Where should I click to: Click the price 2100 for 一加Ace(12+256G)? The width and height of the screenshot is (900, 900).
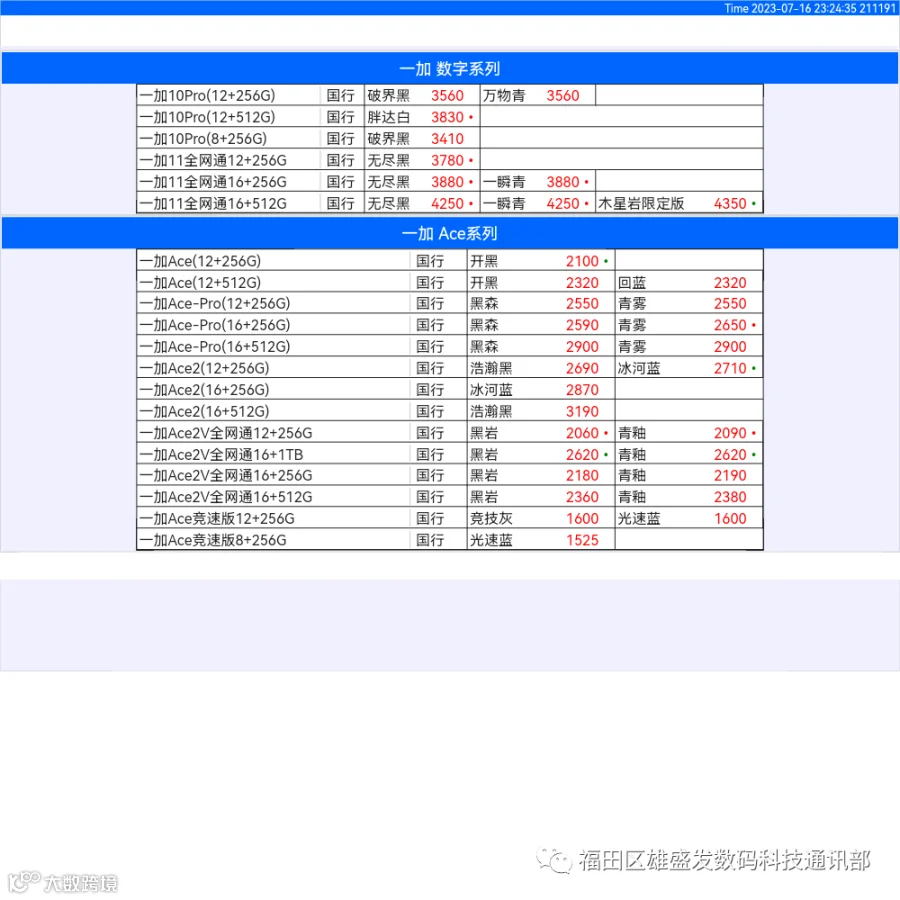tap(582, 261)
